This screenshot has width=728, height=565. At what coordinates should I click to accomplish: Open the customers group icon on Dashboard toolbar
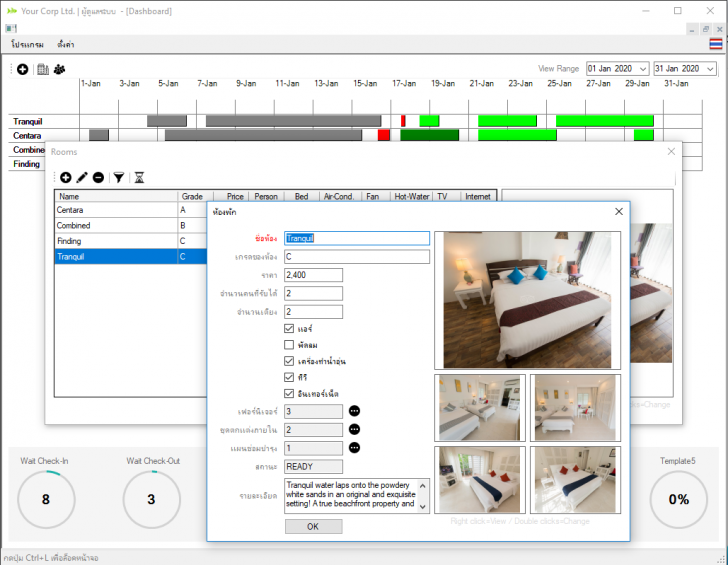point(59,69)
